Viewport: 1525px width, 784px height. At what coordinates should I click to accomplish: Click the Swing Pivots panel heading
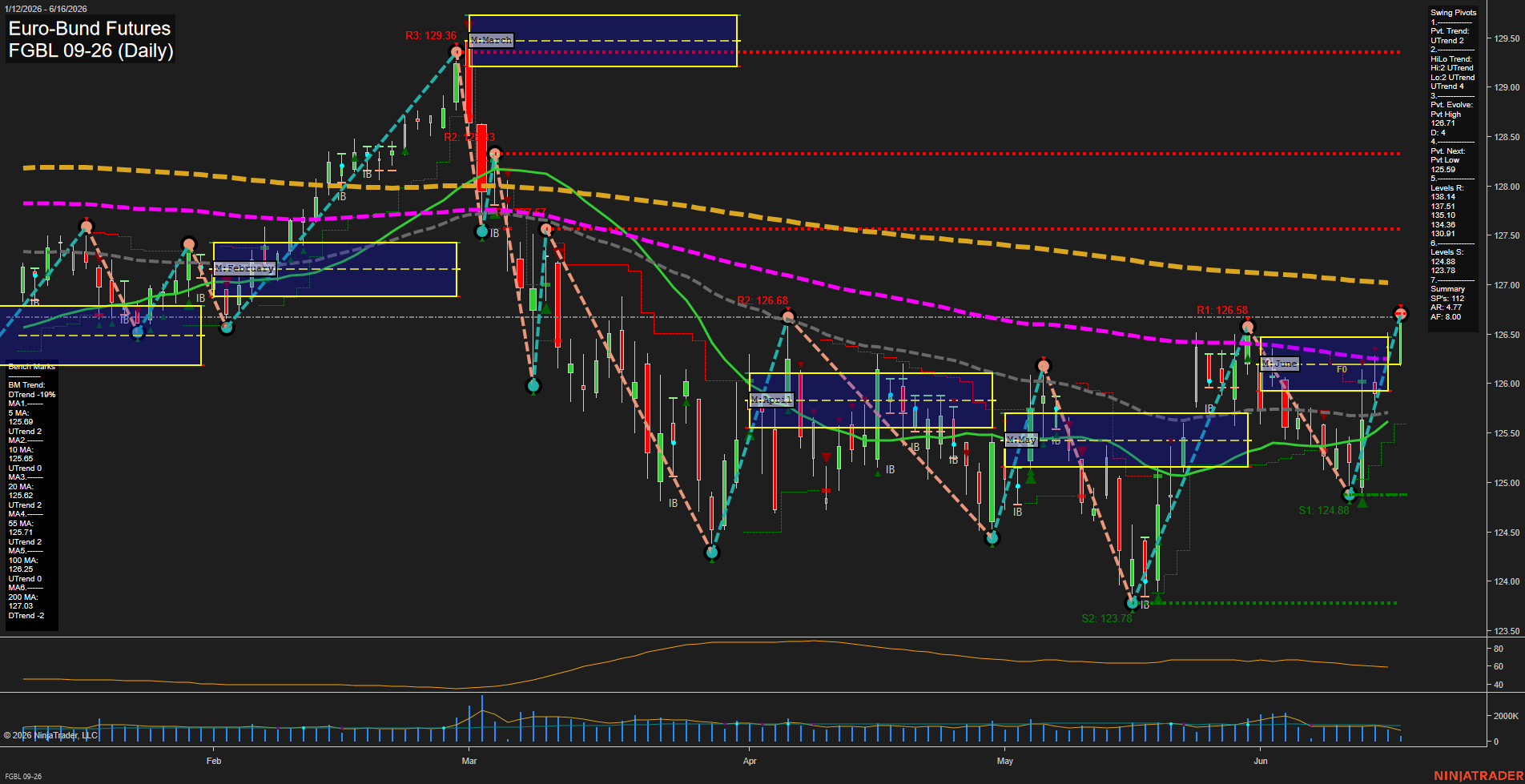click(1453, 13)
